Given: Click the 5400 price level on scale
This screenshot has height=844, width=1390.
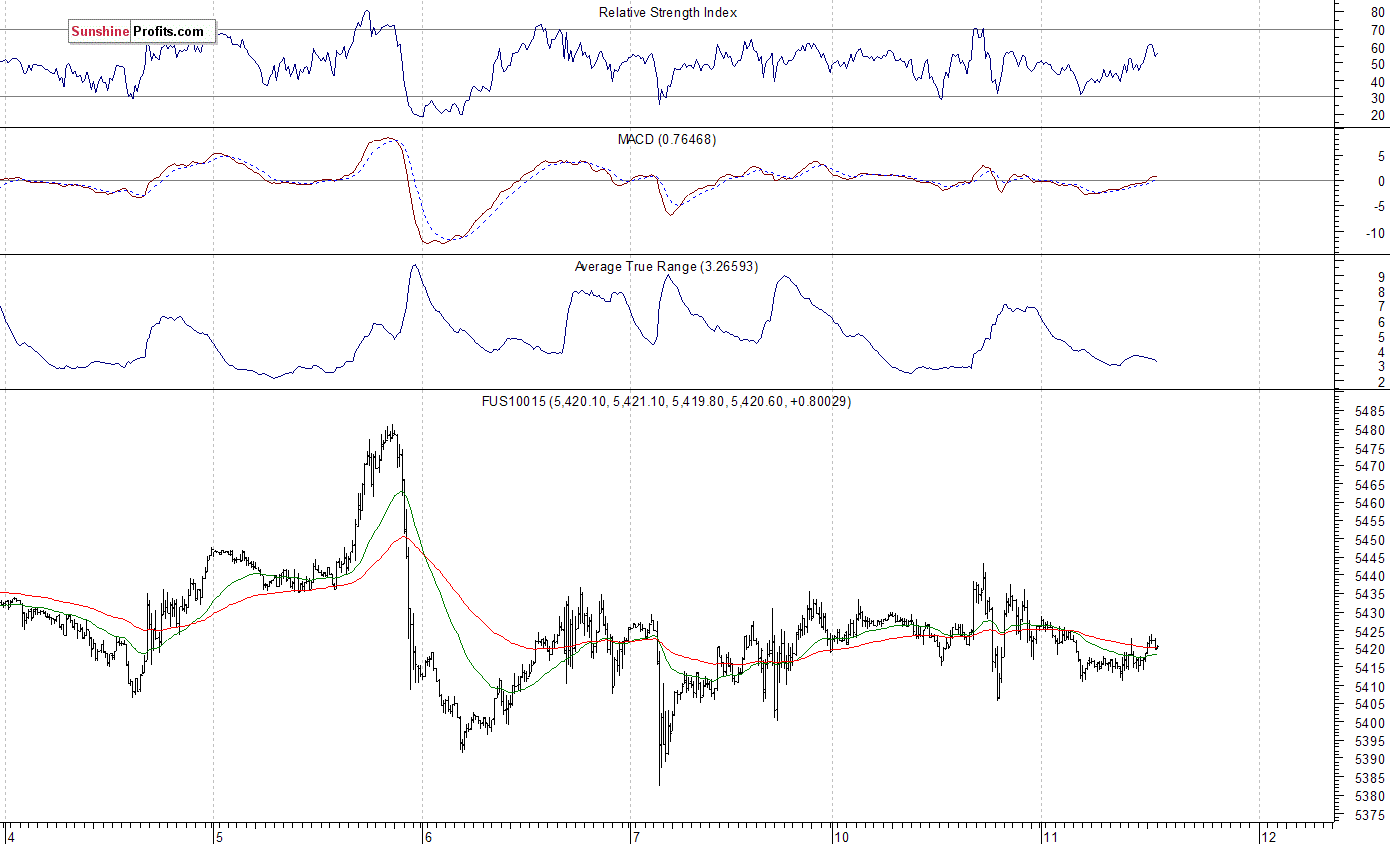Looking at the screenshot, I should (x=1370, y=723).
